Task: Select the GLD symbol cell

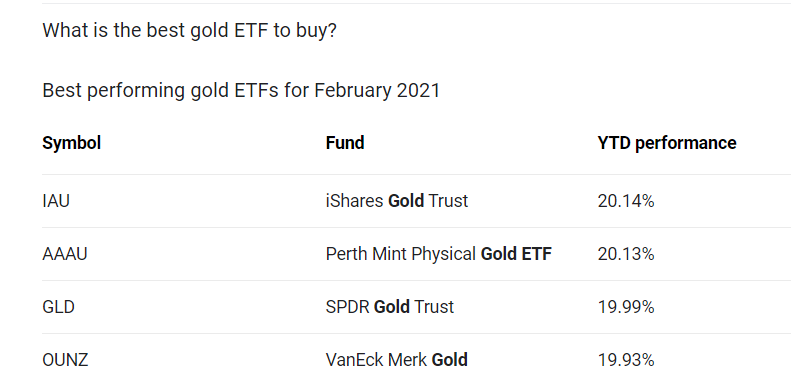Action: [x=59, y=307]
